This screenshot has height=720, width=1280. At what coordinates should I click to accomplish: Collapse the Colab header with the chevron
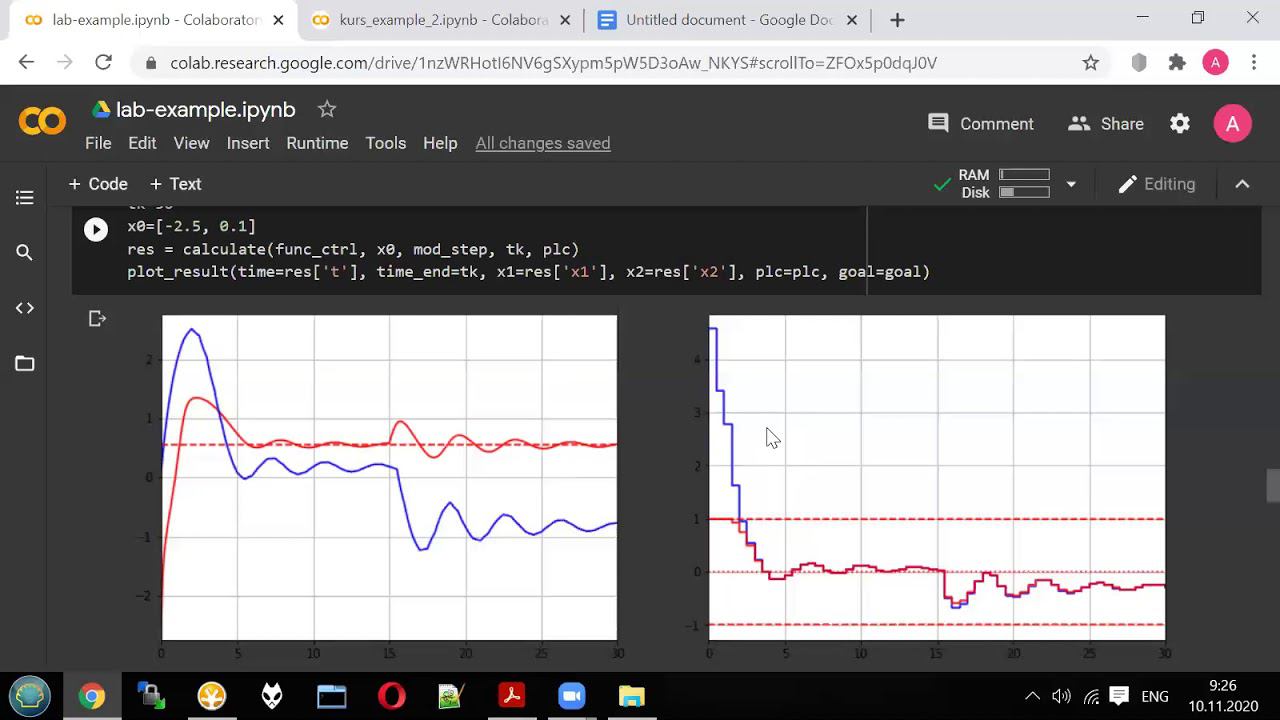pyautogui.click(x=1242, y=184)
